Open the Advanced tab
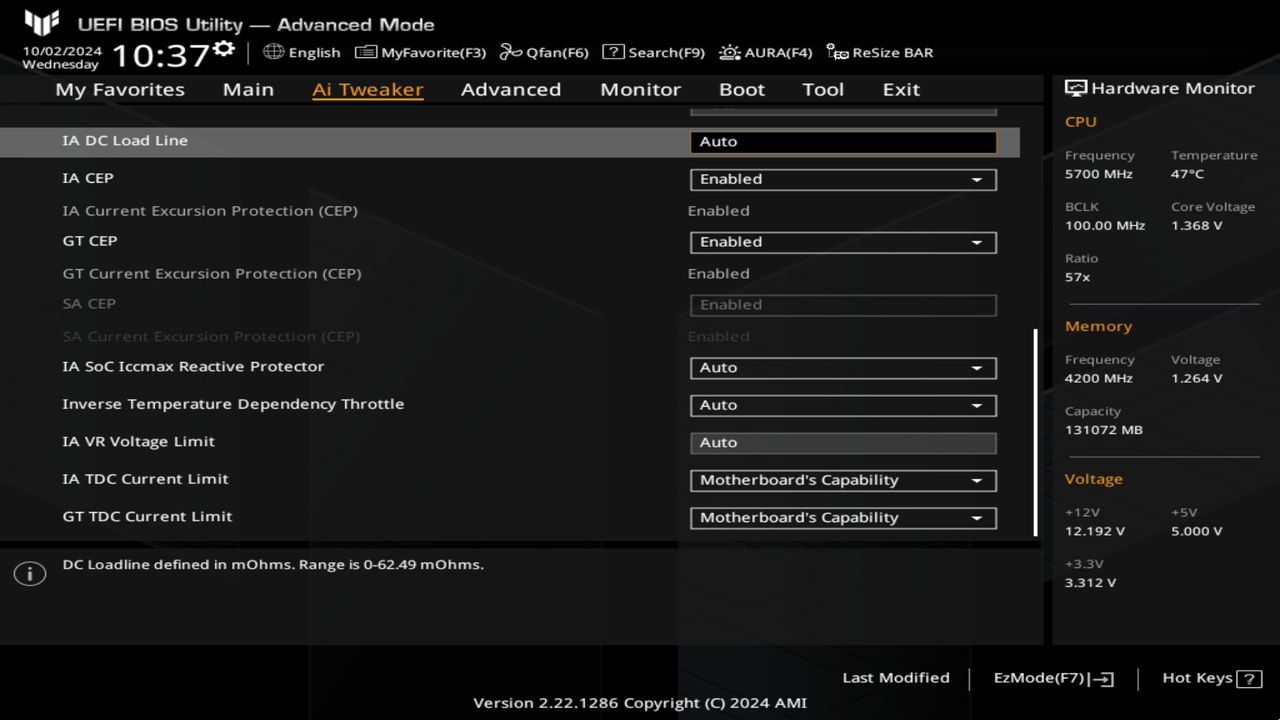 coord(511,90)
